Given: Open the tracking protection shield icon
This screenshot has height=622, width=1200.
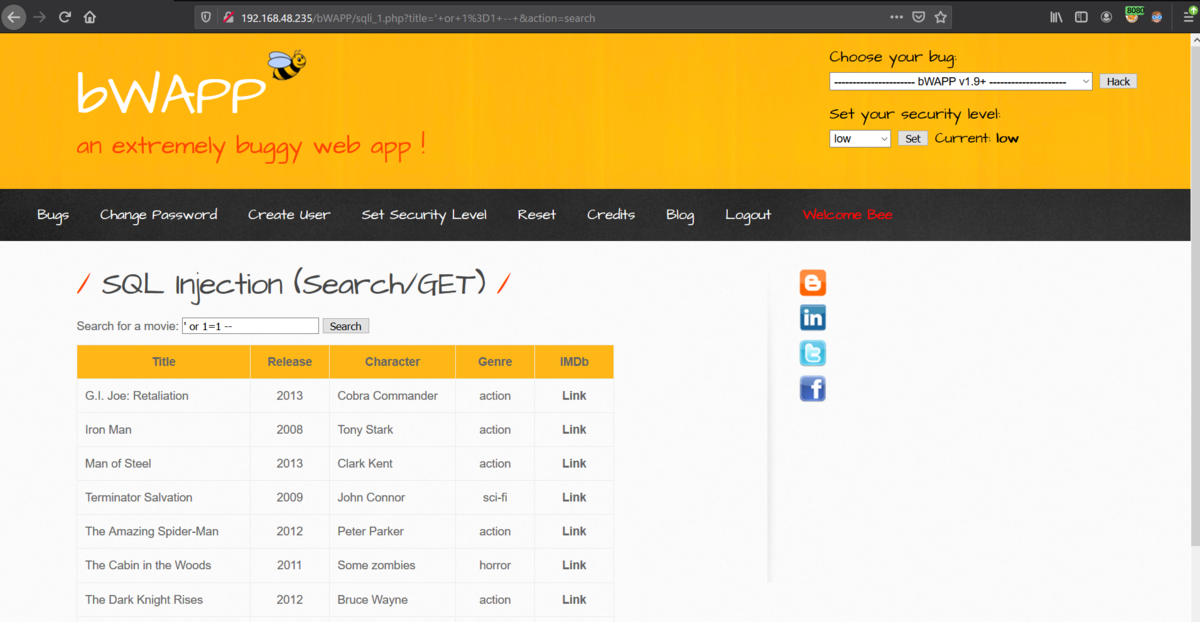Looking at the screenshot, I should coord(206,17).
